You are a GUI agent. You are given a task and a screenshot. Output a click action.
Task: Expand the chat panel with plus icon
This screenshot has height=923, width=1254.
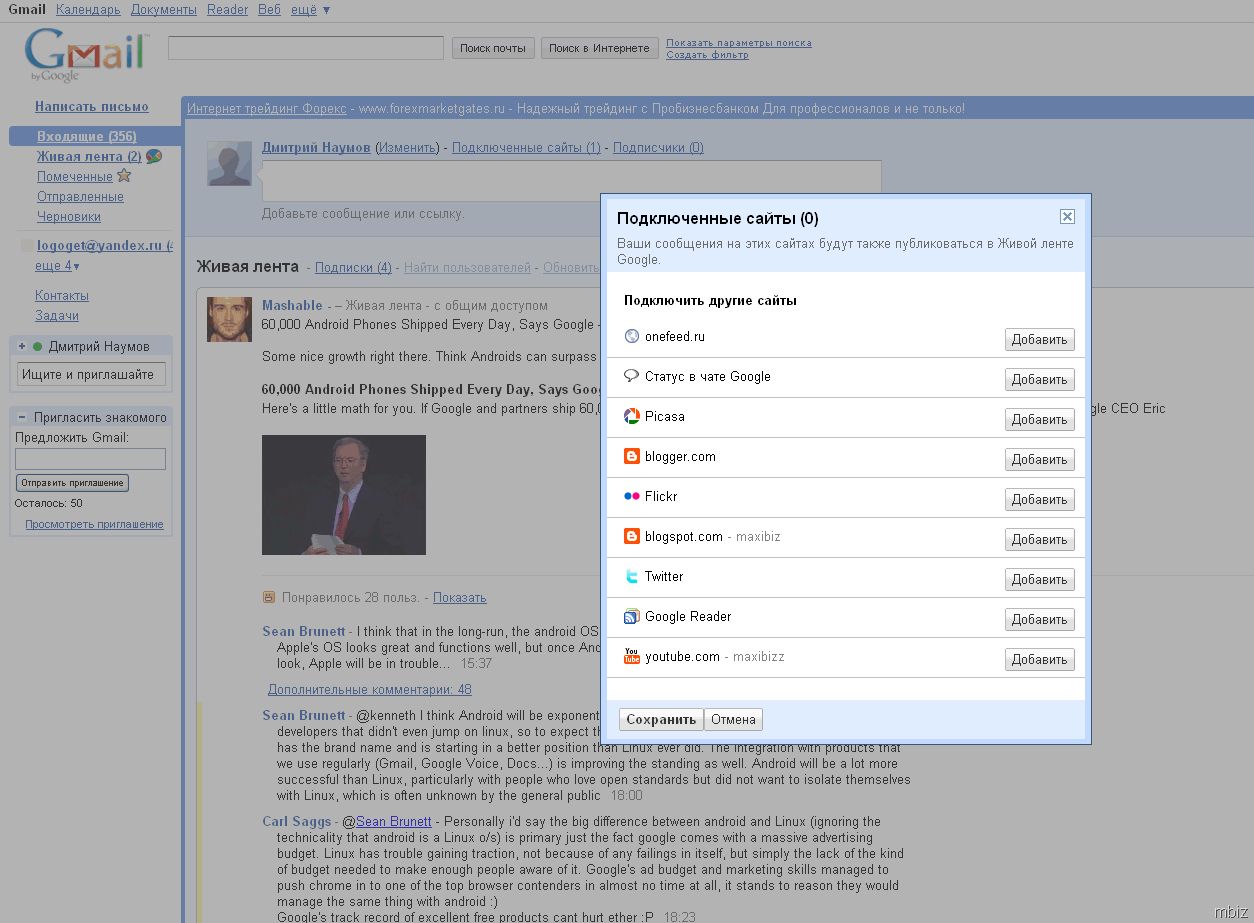click(x=21, y=347)
